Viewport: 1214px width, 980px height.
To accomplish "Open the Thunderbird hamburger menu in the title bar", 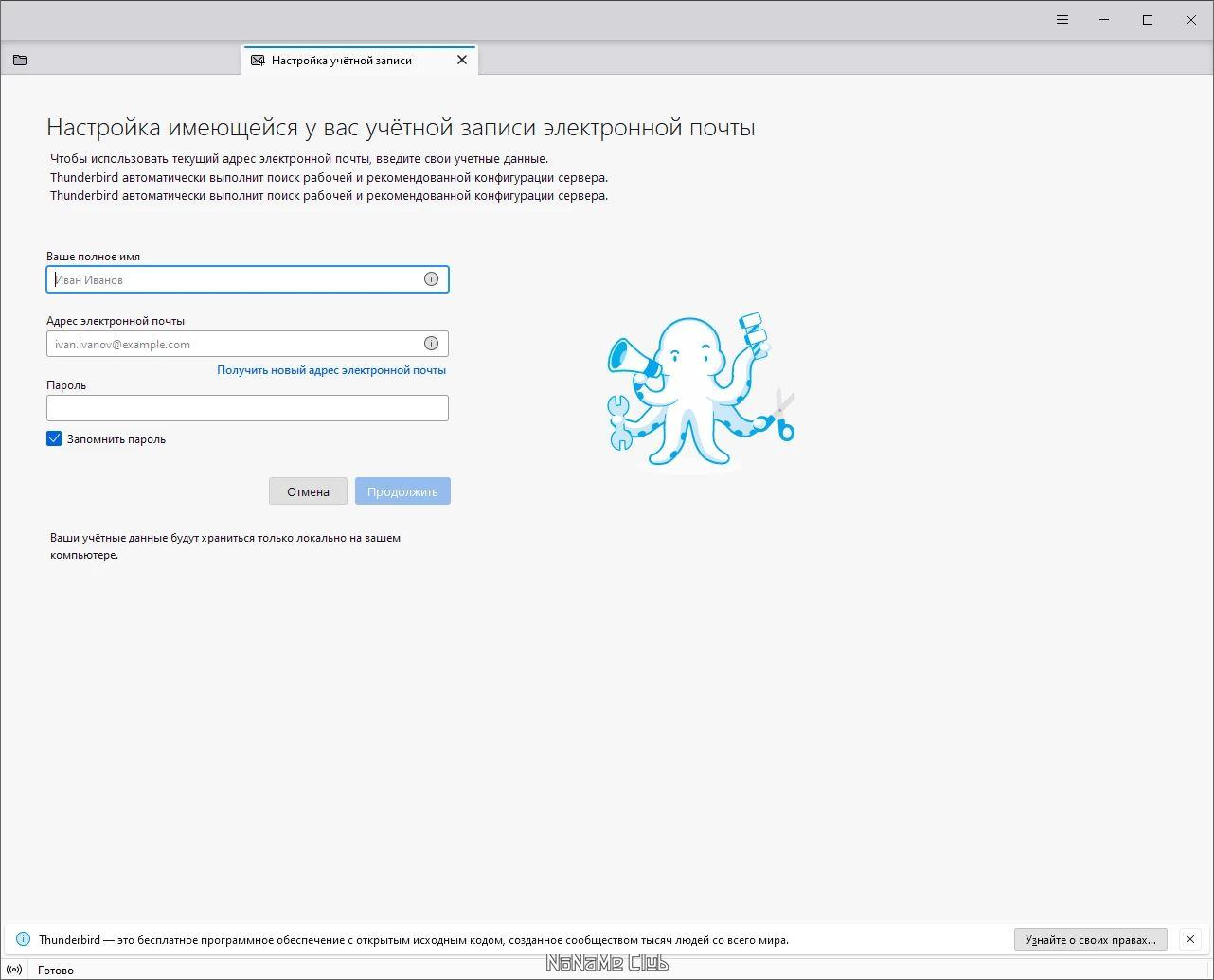I will [1062, 20].
